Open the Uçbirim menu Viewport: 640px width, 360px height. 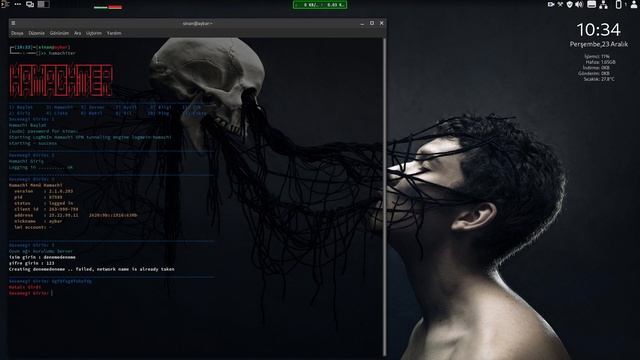[x=93, y=33]
